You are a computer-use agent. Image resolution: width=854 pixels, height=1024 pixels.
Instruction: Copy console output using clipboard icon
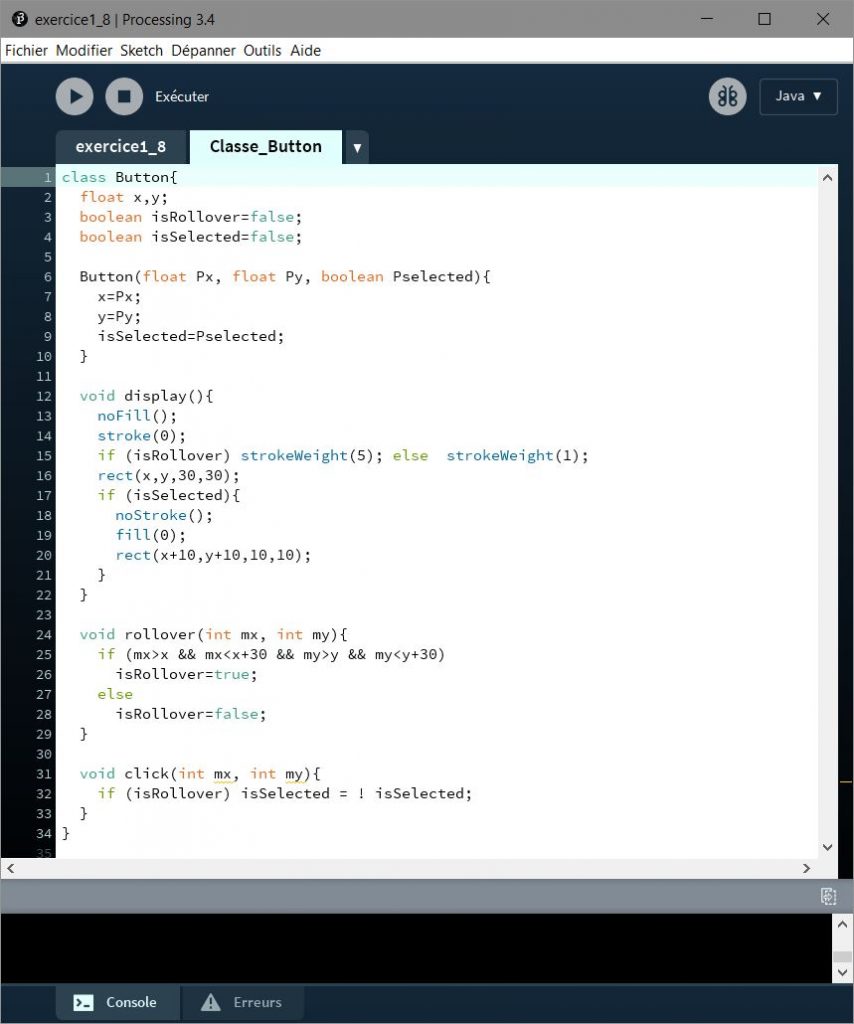[x=828, y=896]
